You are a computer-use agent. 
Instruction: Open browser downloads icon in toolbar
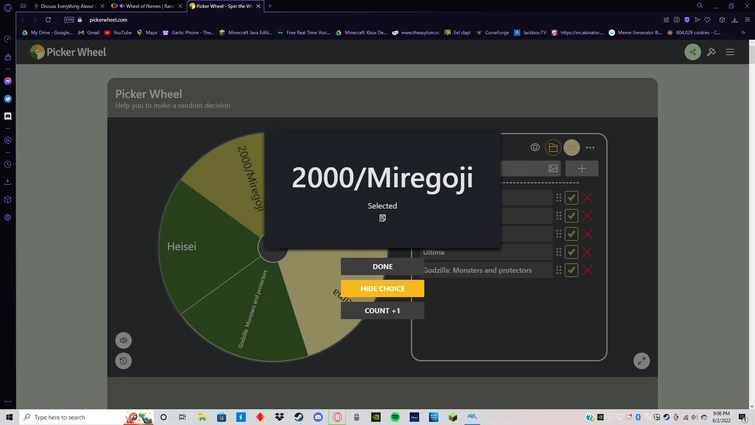click(x=734, y=20)
